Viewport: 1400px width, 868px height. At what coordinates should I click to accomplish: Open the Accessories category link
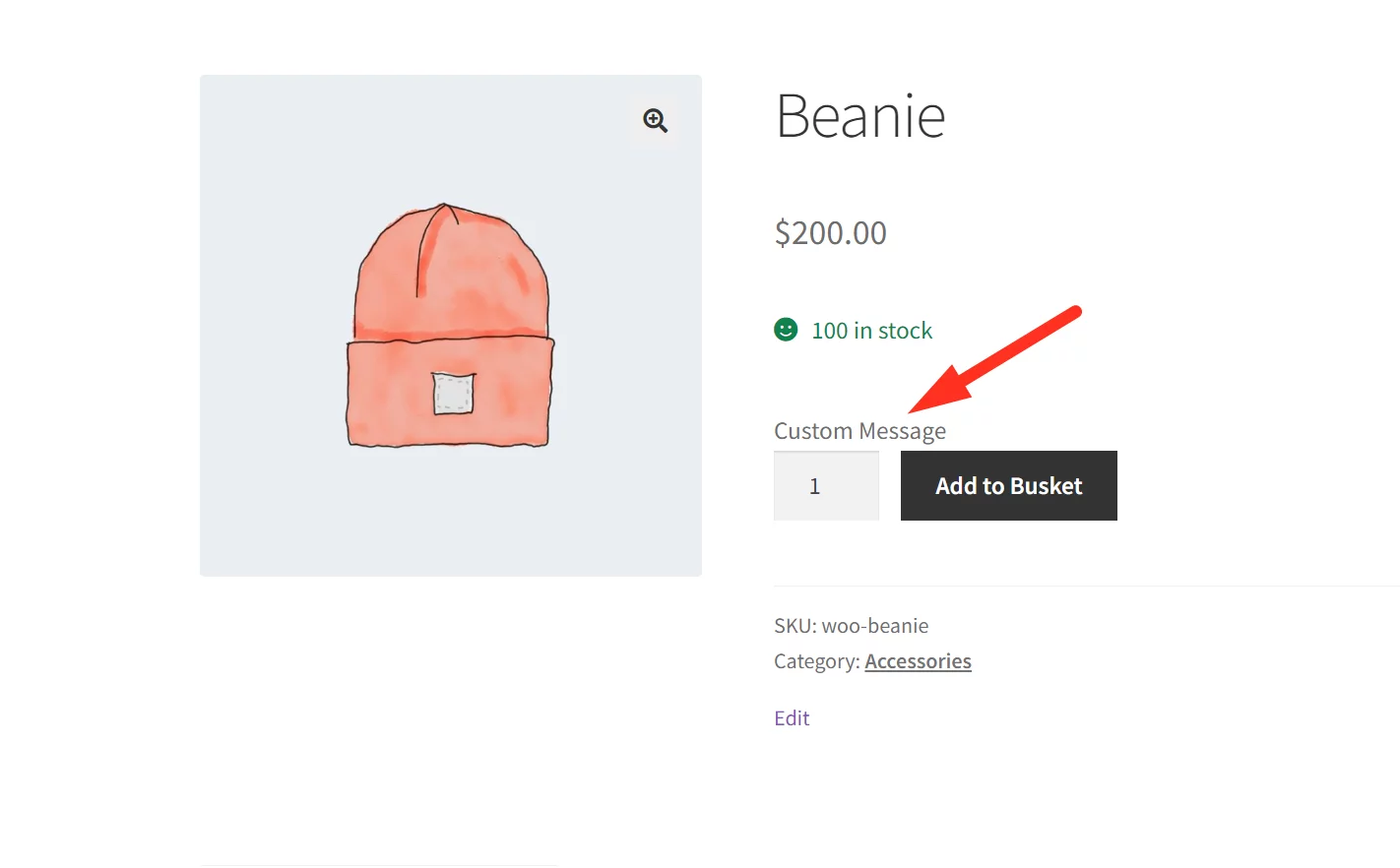(918, 661)
